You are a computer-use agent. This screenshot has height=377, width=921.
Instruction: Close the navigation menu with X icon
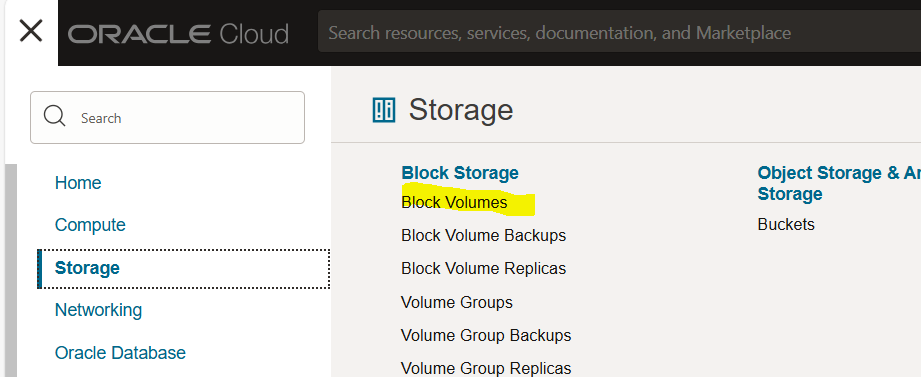[31, 31]
